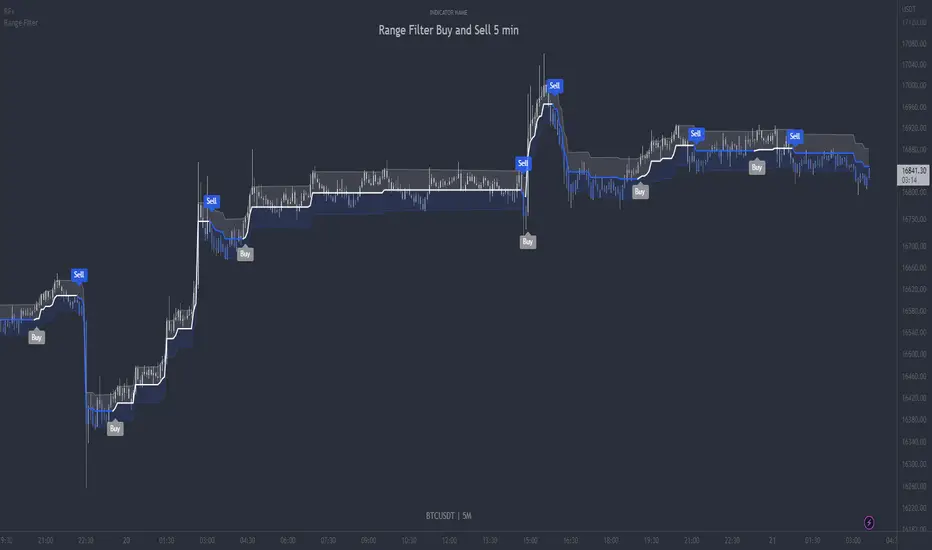Click the Sell marker just before 15:00 spike
932x550 pixels.
coord(523,163)
